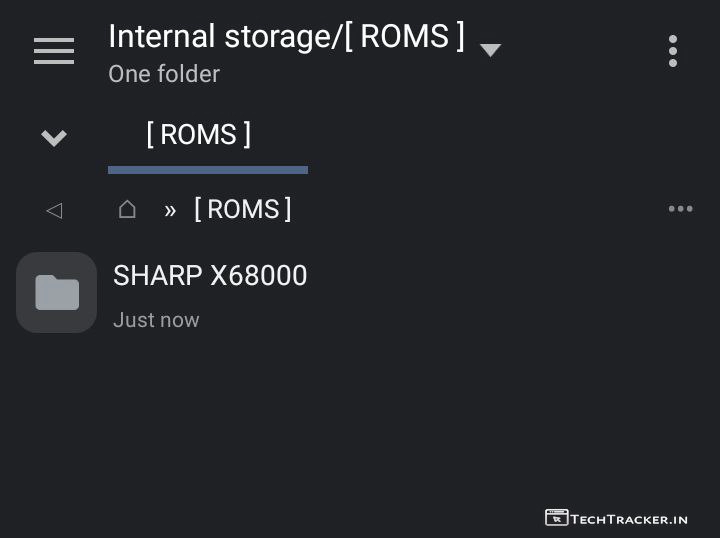Open the hamburger navigation menu
The height and width of the screenshot is (538, 720).
coord(54,50)
